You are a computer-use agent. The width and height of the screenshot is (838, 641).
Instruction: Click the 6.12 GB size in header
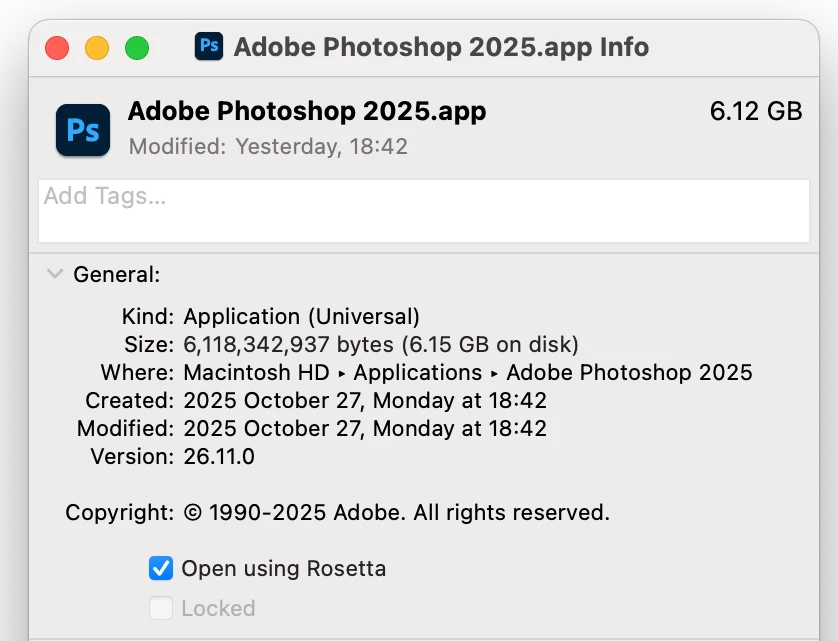tap(756, 112)
